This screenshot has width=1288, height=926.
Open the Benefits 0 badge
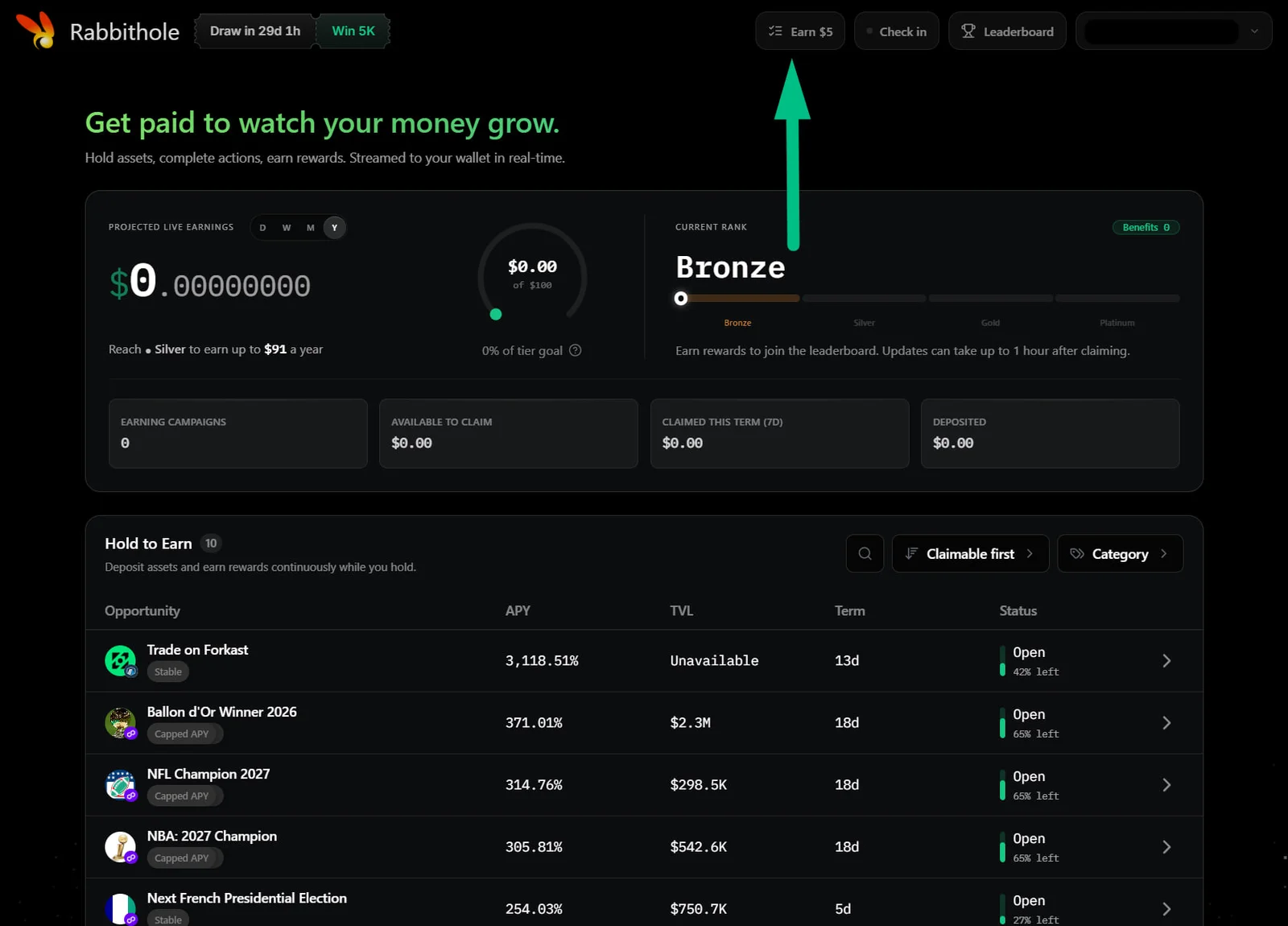1146,227
